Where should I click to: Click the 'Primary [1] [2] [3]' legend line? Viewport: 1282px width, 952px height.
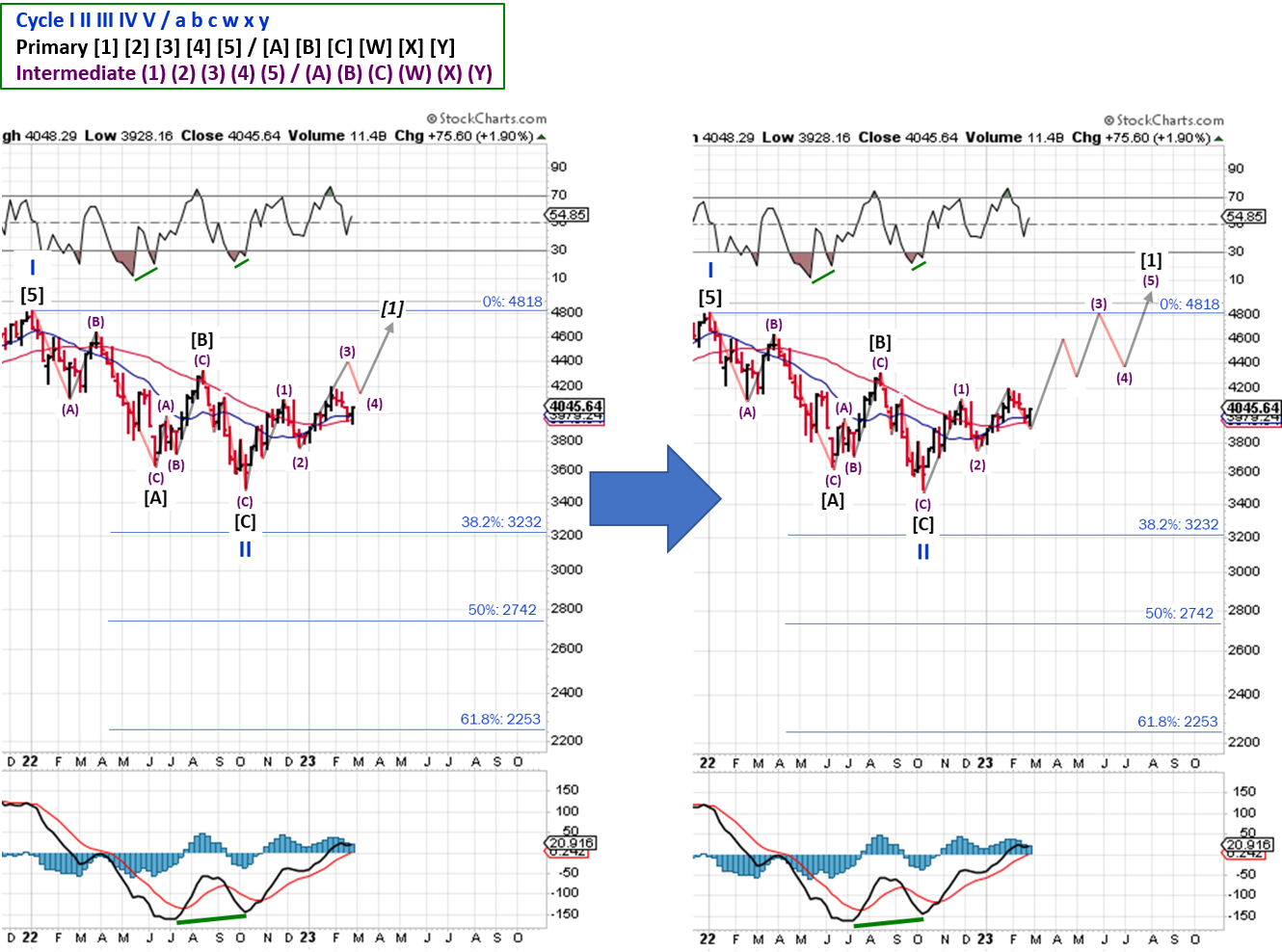point(235,47)
